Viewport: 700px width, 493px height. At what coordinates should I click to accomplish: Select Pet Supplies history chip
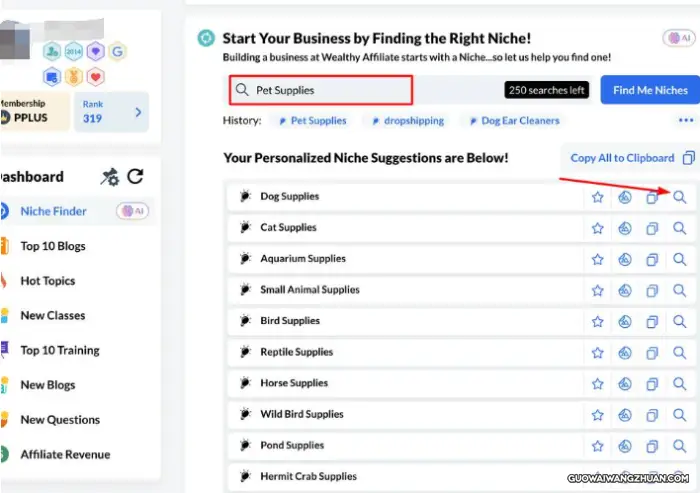point(313,121)
